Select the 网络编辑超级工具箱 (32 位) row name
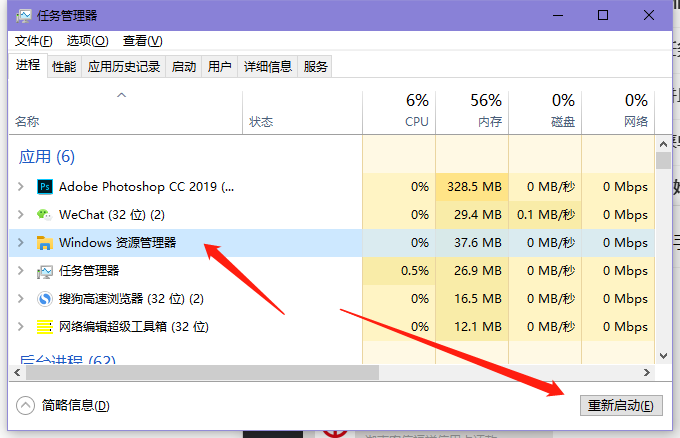The height and width of the screenshot is (438, 680). [134, 327]
